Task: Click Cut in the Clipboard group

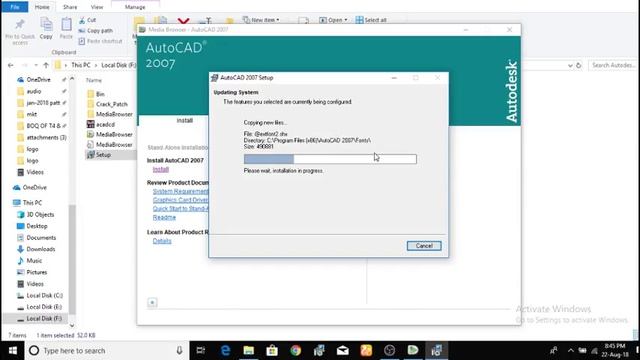Action: tap(87, 20)
